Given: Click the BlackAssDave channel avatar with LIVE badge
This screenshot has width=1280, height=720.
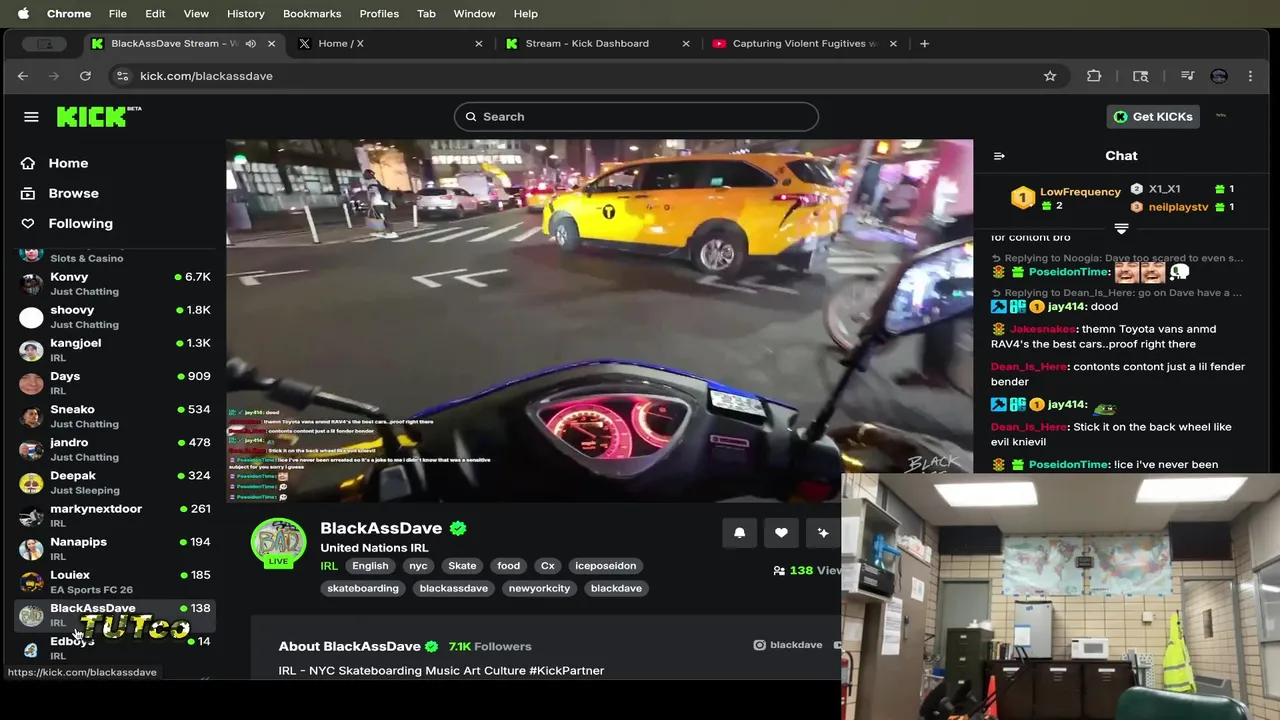Looking at the screenshot, I should (x=278, y=545).
